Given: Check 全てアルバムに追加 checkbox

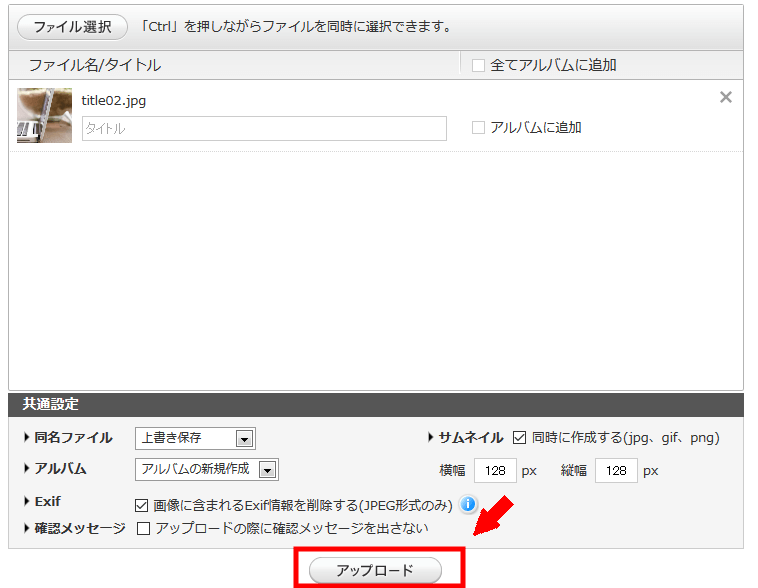Looking at the screenshot, I should click(478, 65).
